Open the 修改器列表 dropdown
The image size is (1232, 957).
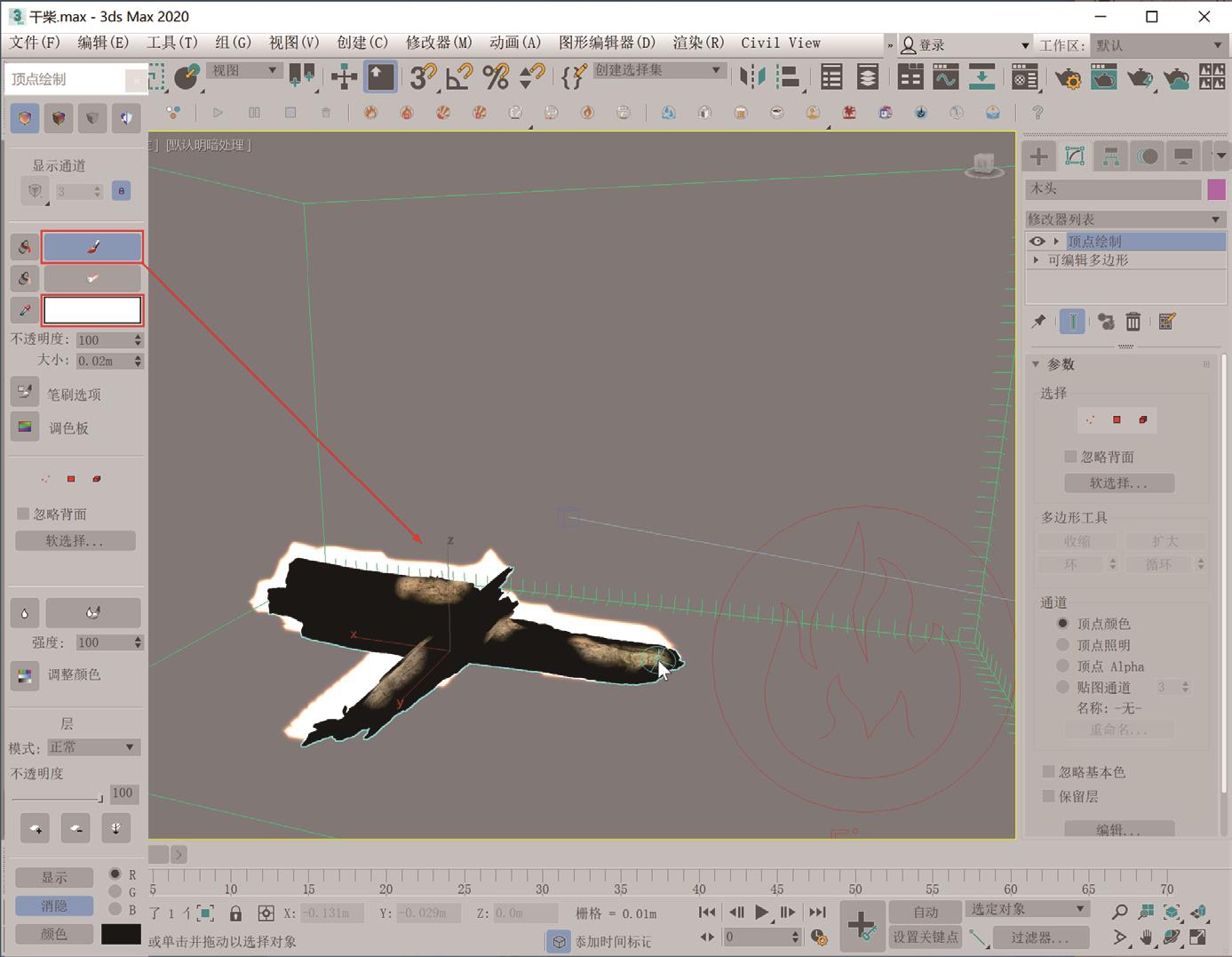point(1125,219)
